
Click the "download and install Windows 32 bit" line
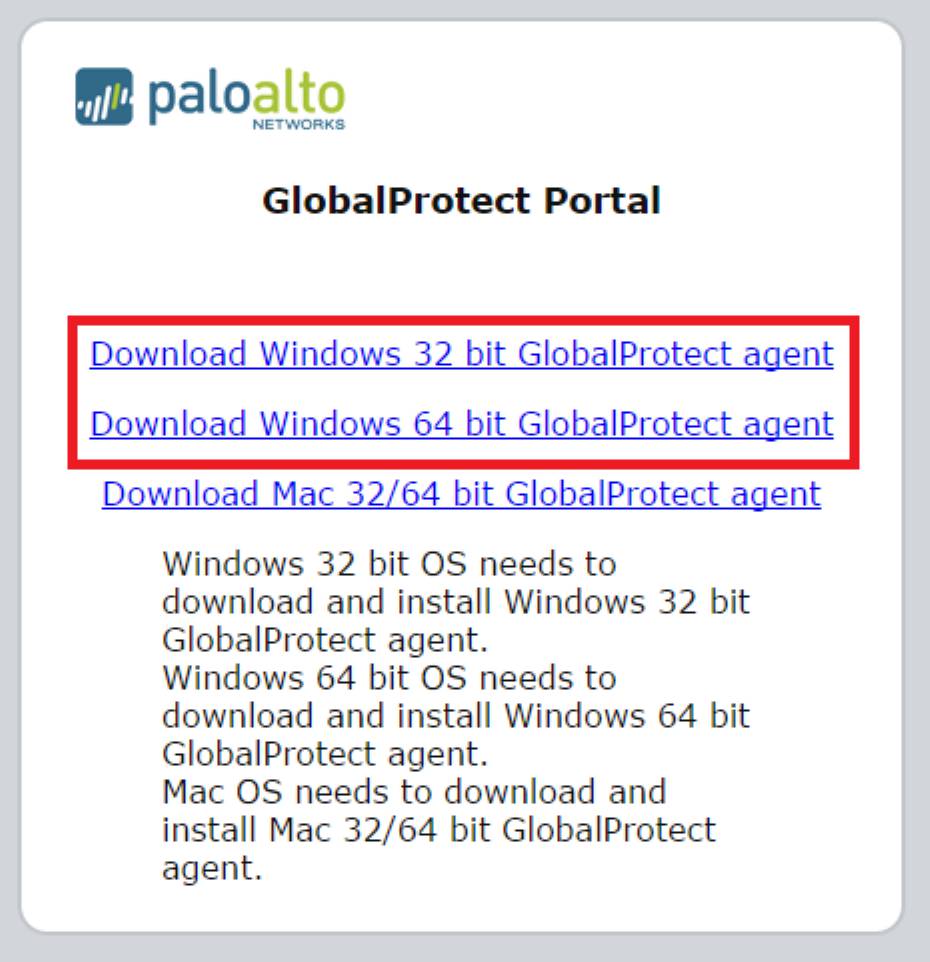(x=456, y=602)
